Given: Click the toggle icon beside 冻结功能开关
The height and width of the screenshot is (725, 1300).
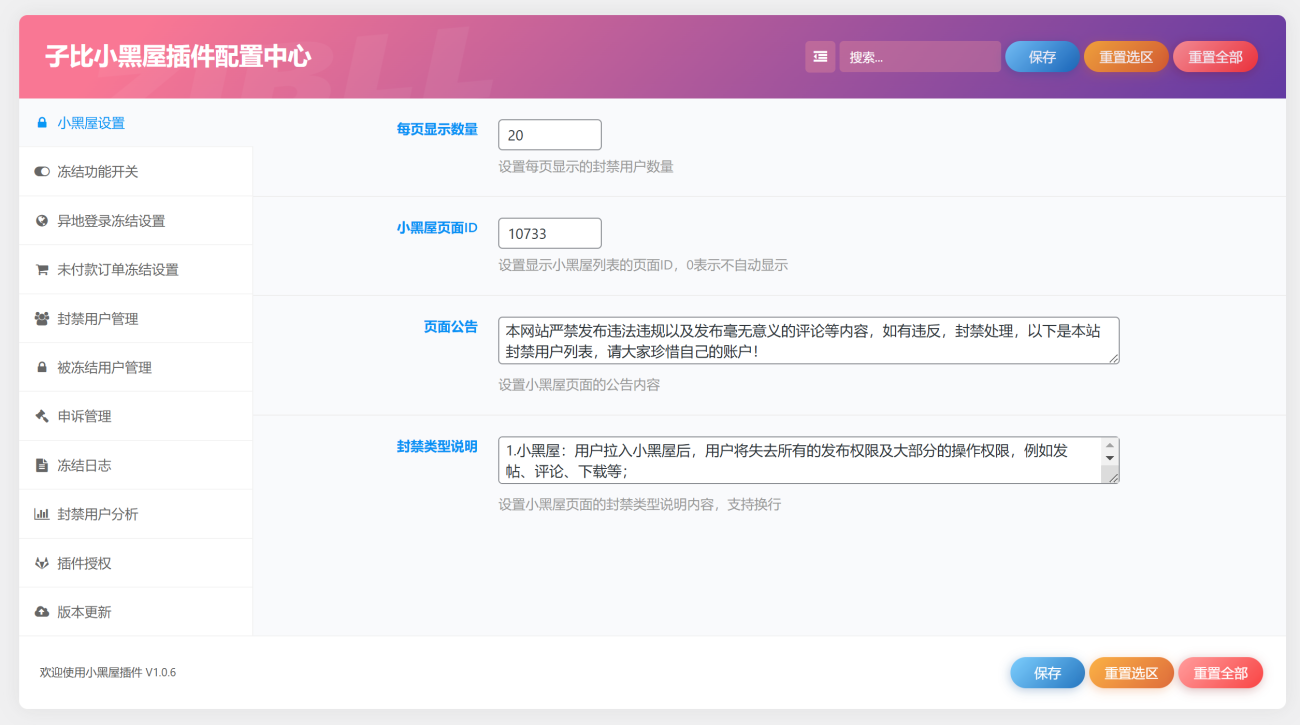Looking at the screenshot, I should pos(42,172).
